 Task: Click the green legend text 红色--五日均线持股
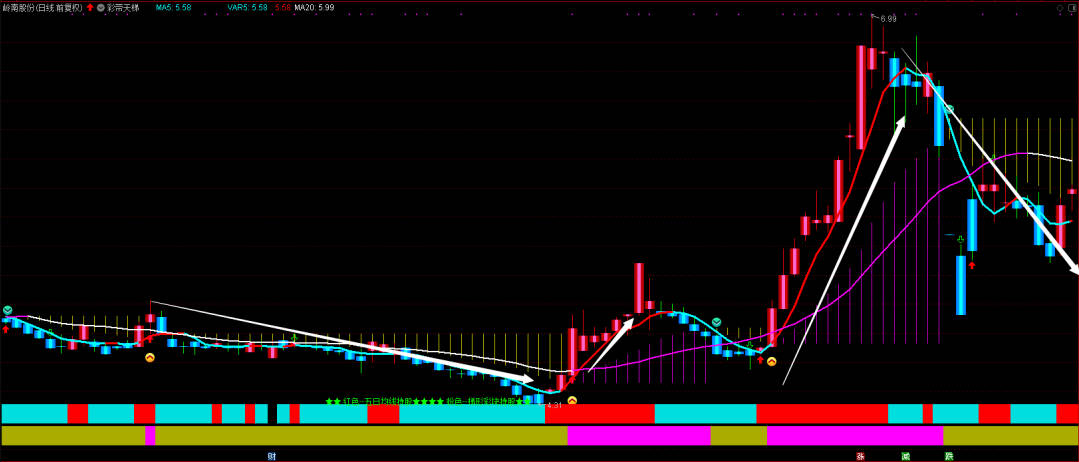(x=376, y=401)
